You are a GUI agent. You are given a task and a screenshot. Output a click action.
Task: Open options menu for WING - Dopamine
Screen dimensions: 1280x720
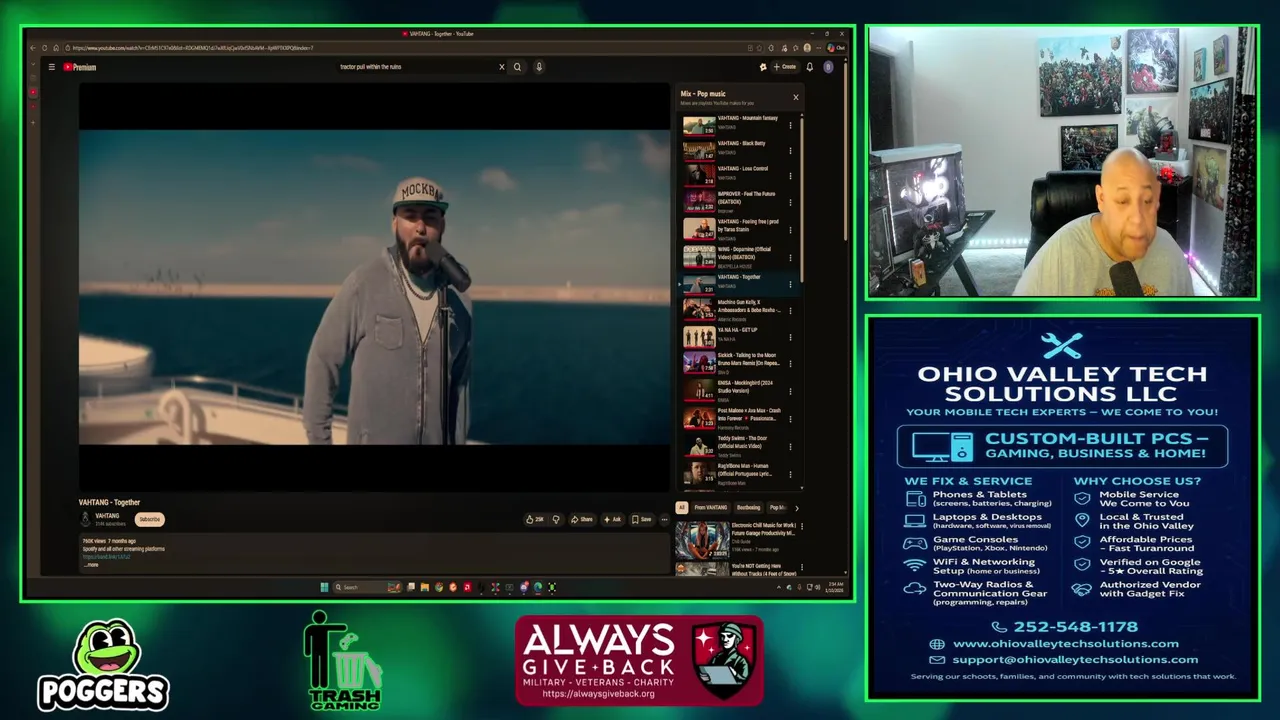tap(790, 258)
